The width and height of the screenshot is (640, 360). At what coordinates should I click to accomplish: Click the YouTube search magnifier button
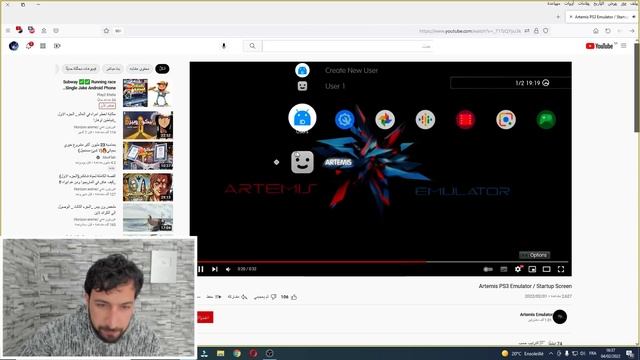point(252,46)
